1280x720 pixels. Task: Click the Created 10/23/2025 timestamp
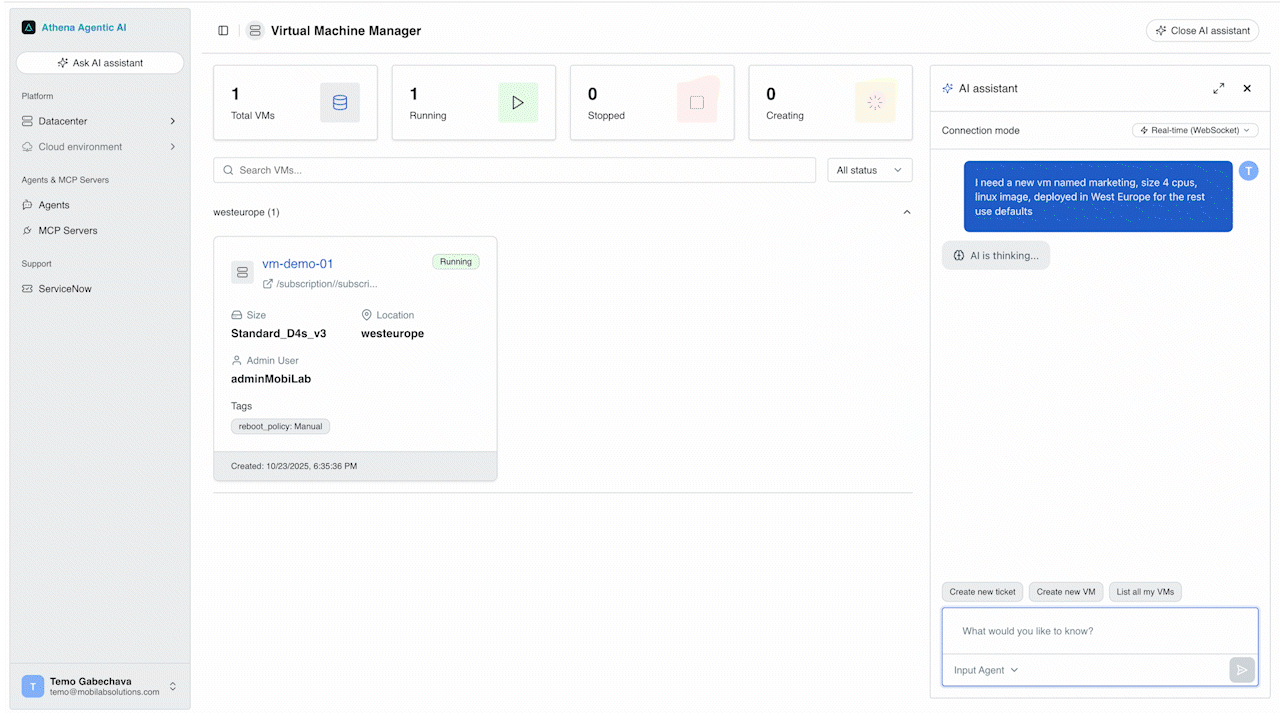coord(294,466)
